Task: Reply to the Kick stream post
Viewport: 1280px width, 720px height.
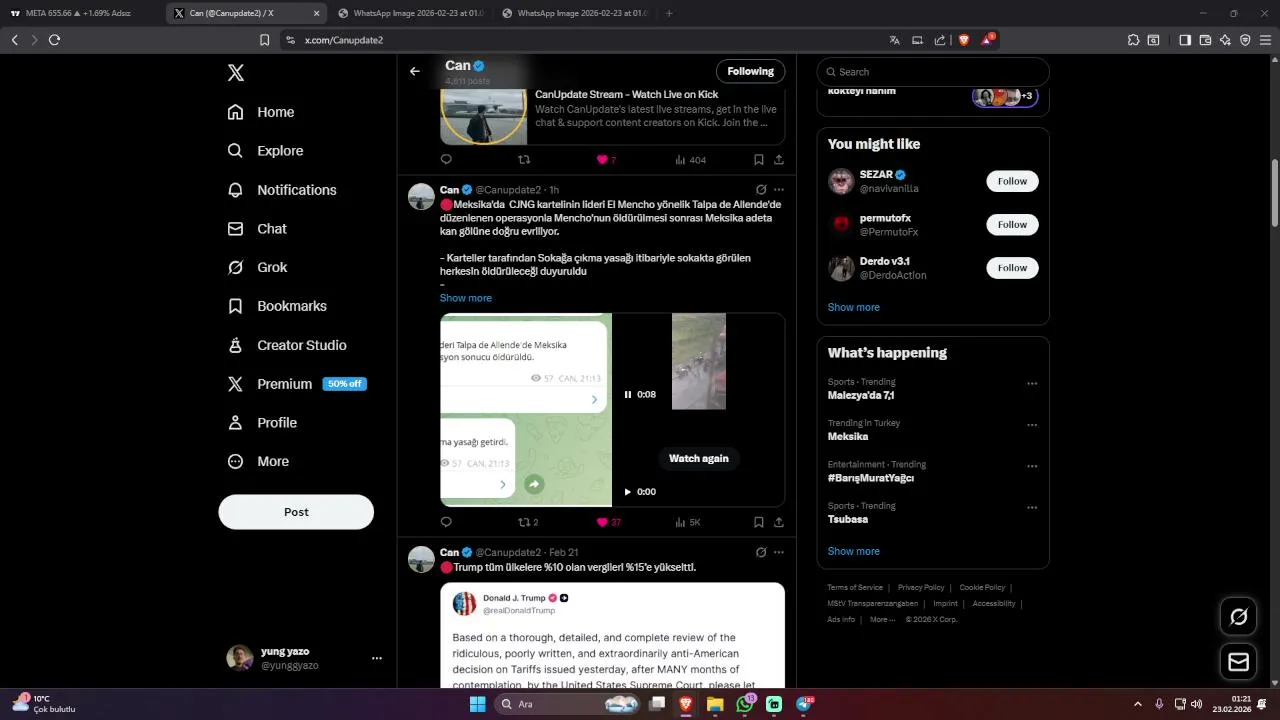Action: (x=446, y=159)
